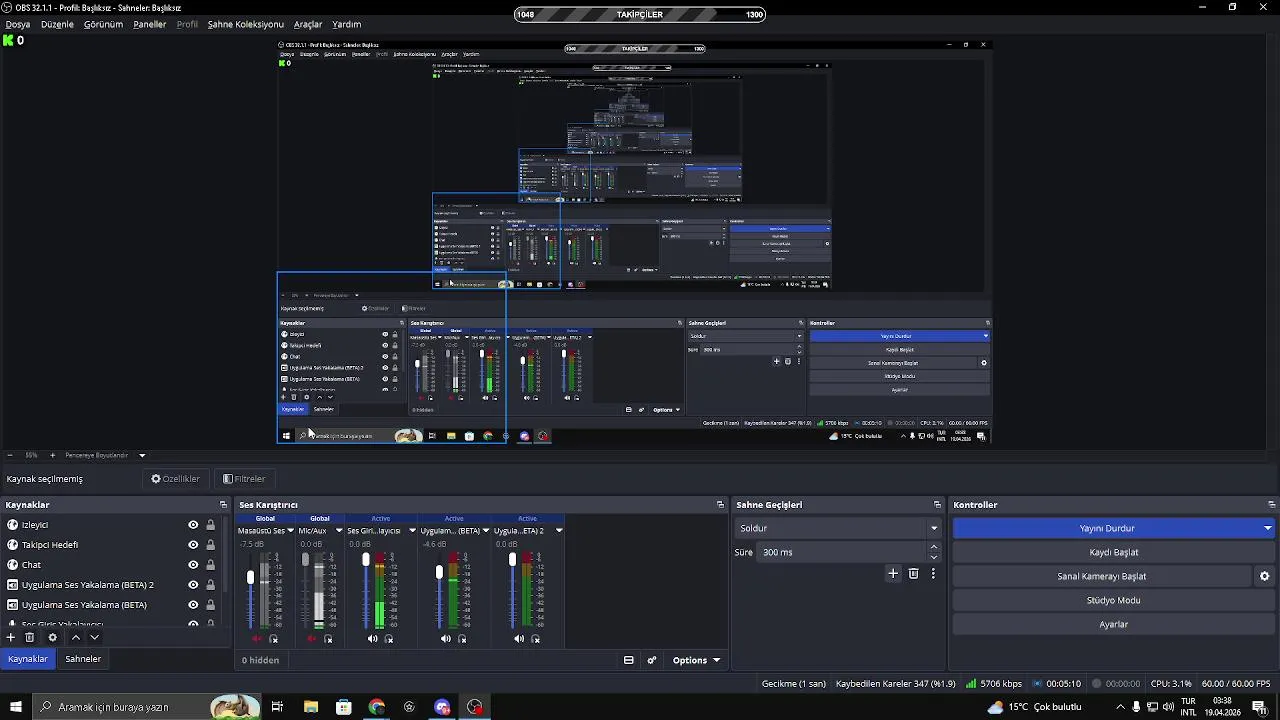This screenshot has height=720, width=1280.
Task: Move source down with the down arrow
Action: pyautogui.click(x=94, y=637)
